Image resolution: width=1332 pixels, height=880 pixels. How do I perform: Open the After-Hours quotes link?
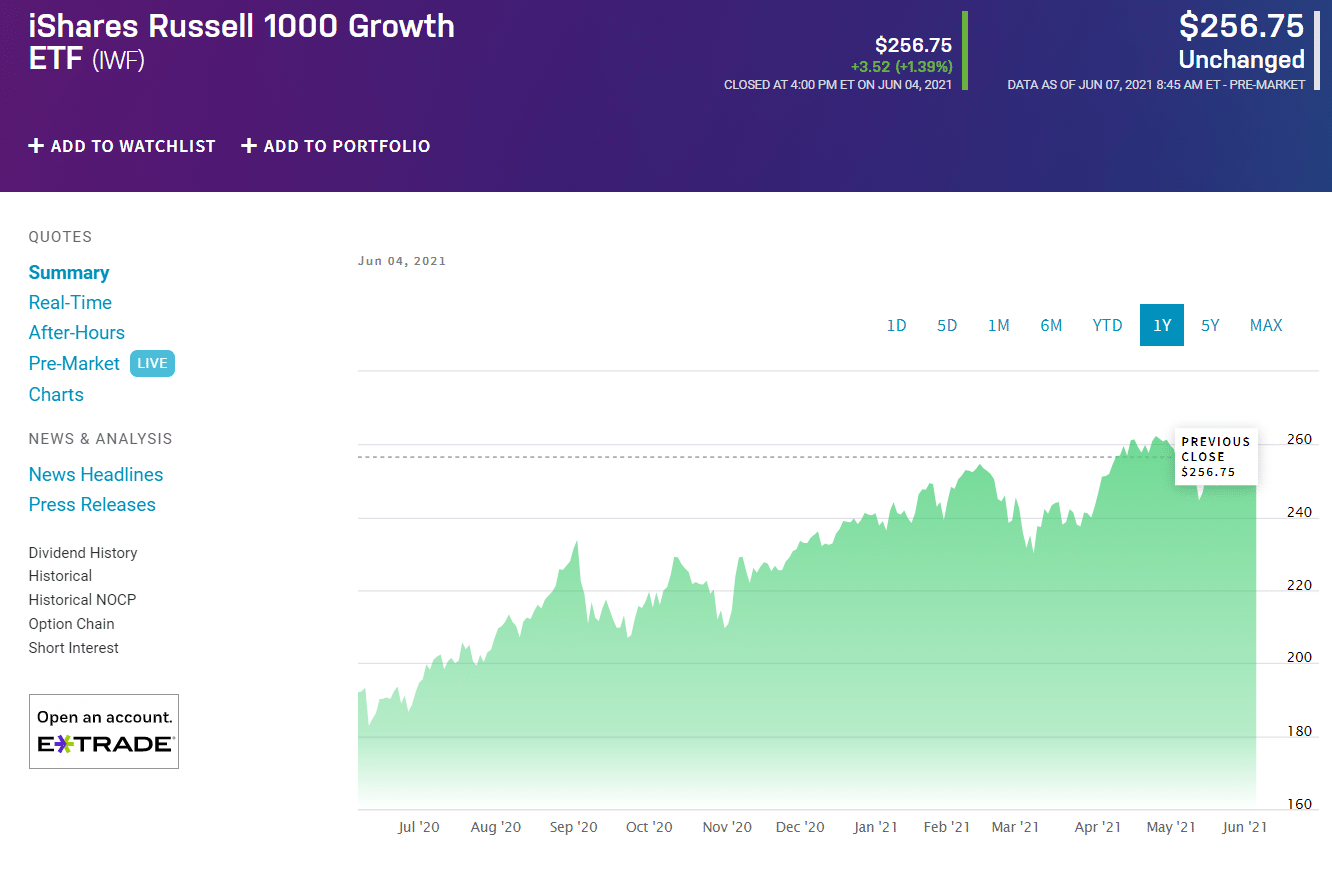(x=77, y=332)
